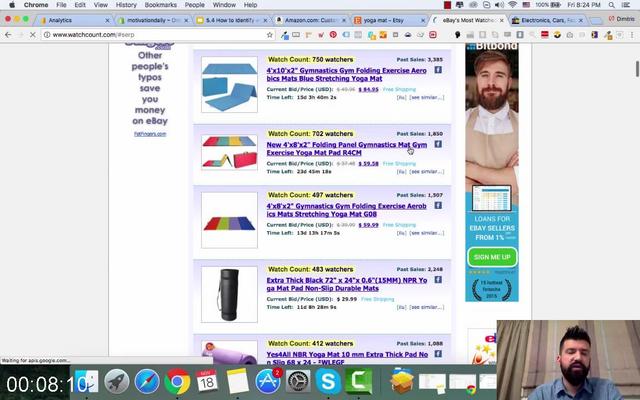Image resolution: width=640 pixels, height=400 pixels.
Task: Click the $59.58 price link
Action: 368,164
